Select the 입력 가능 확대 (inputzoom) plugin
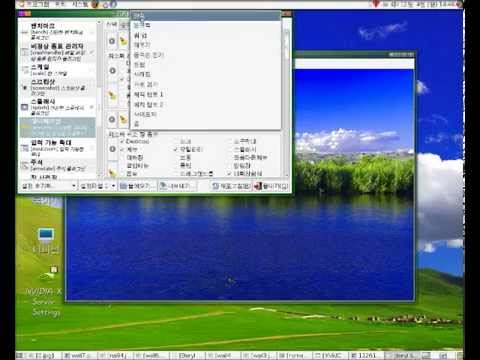This screenshot has height=360, width=480. pyautogui.click(x=57, y=148)
